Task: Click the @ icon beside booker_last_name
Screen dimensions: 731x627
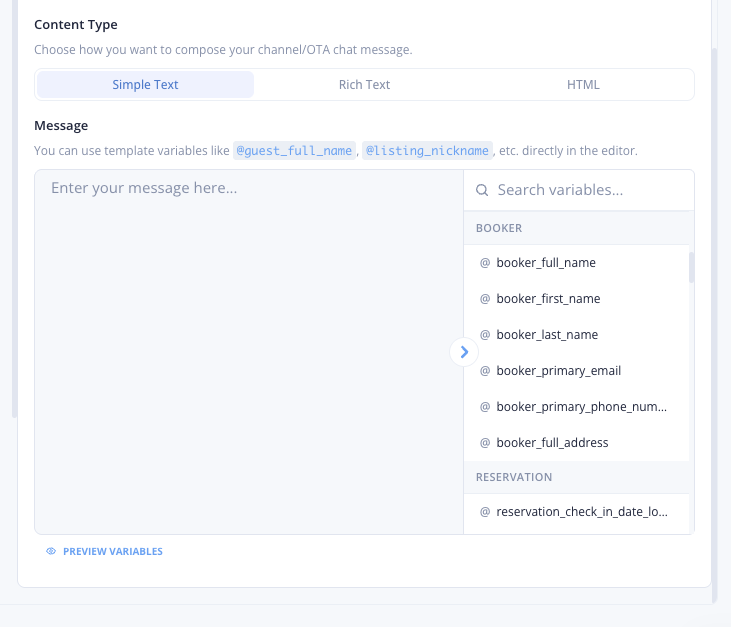Action: [485, 335]
